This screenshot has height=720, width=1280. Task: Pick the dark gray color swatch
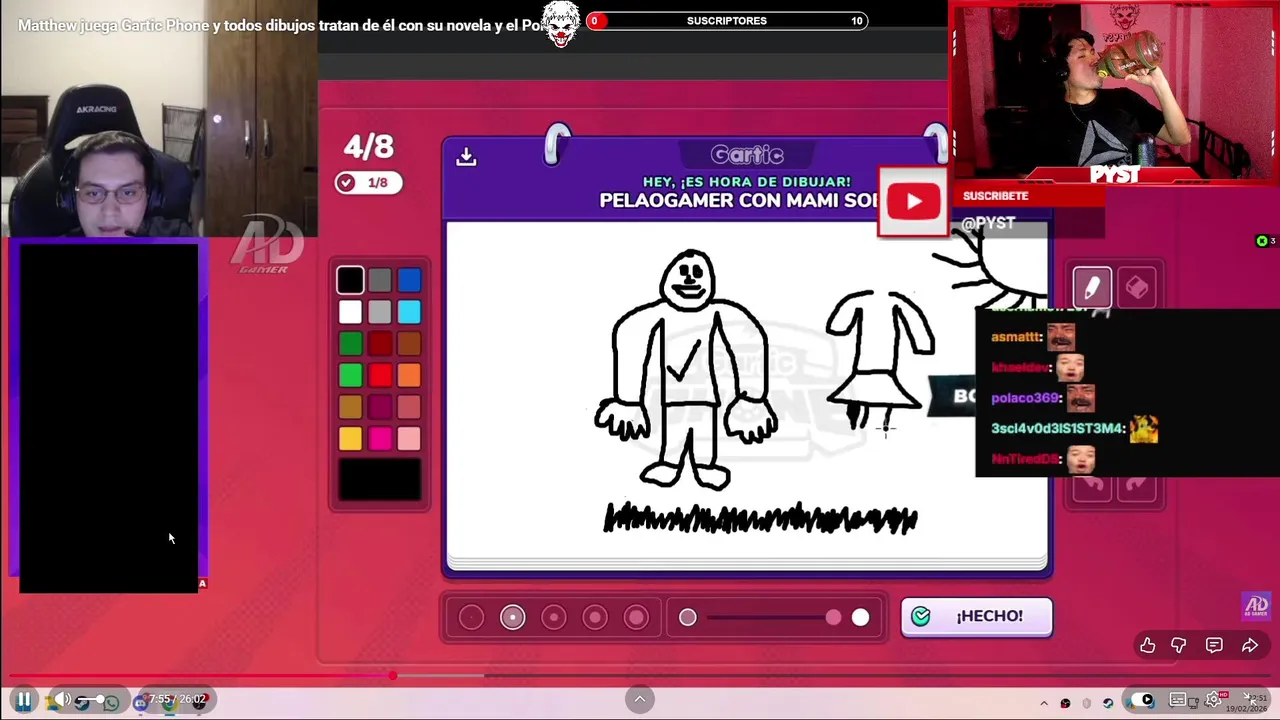(380, 281)
